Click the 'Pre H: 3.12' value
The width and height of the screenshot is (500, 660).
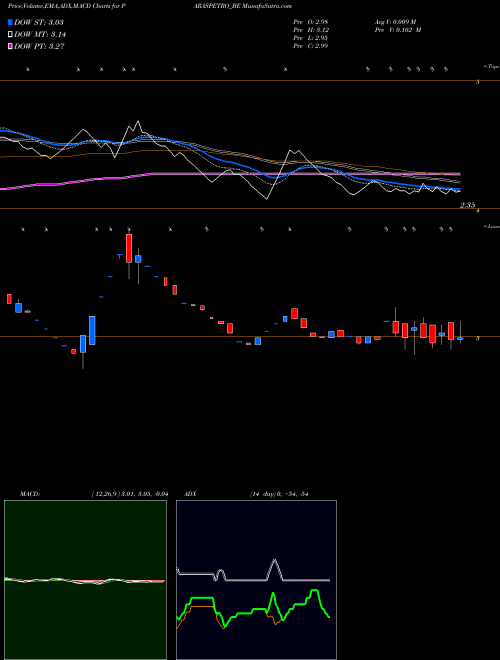coord(311,30)
